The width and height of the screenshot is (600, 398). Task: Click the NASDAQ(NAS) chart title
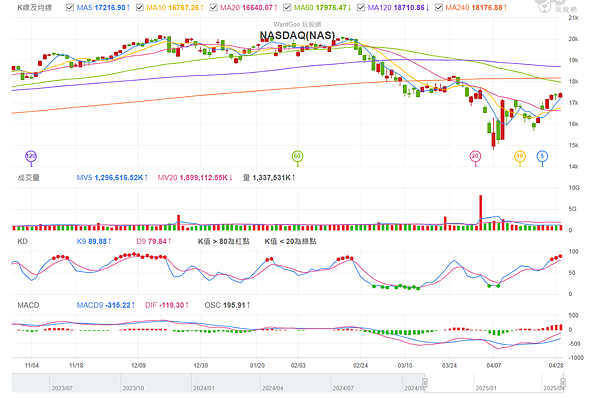pyautogui.click(x=297, y=35)
